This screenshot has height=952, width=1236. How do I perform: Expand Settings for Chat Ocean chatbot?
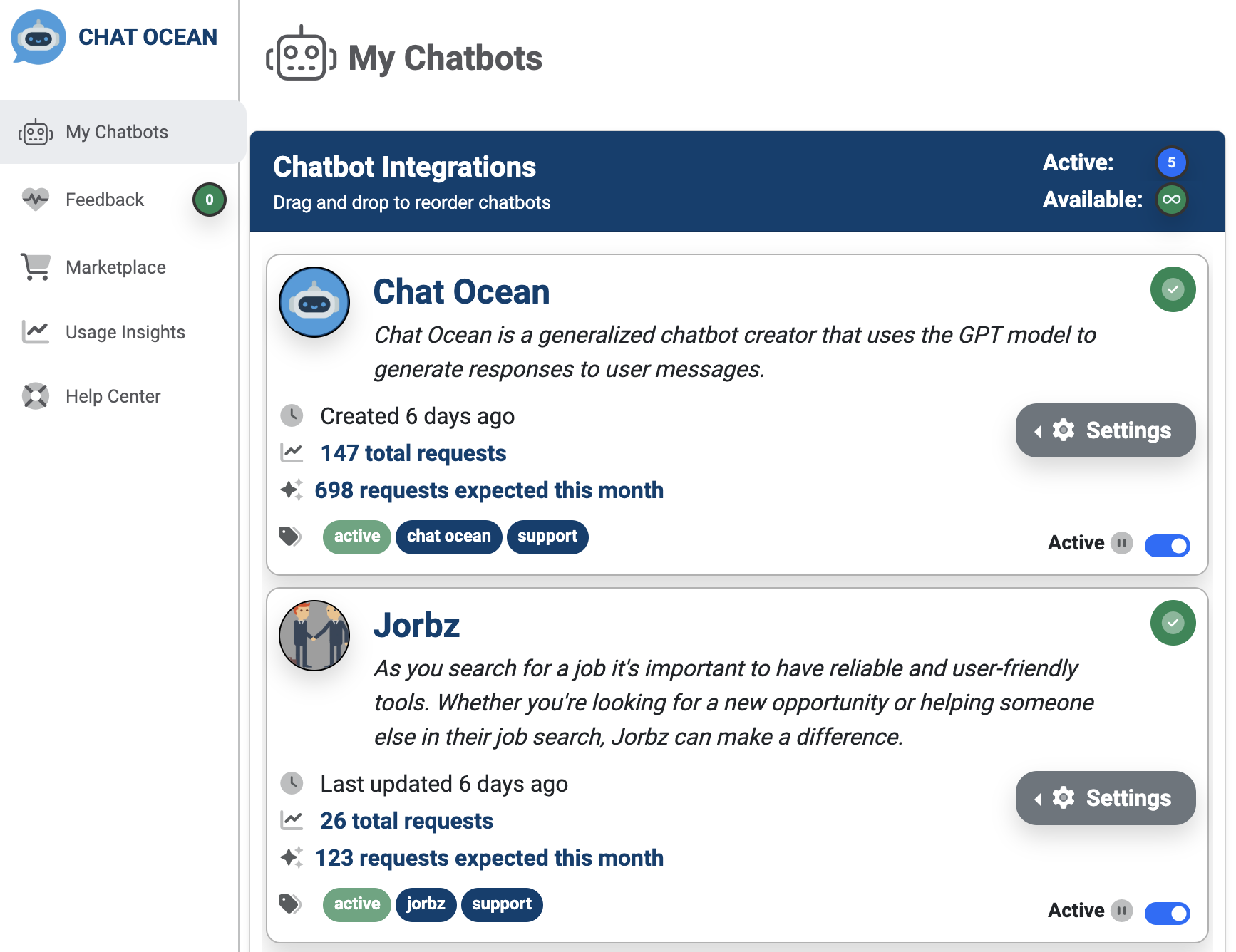1105,430
